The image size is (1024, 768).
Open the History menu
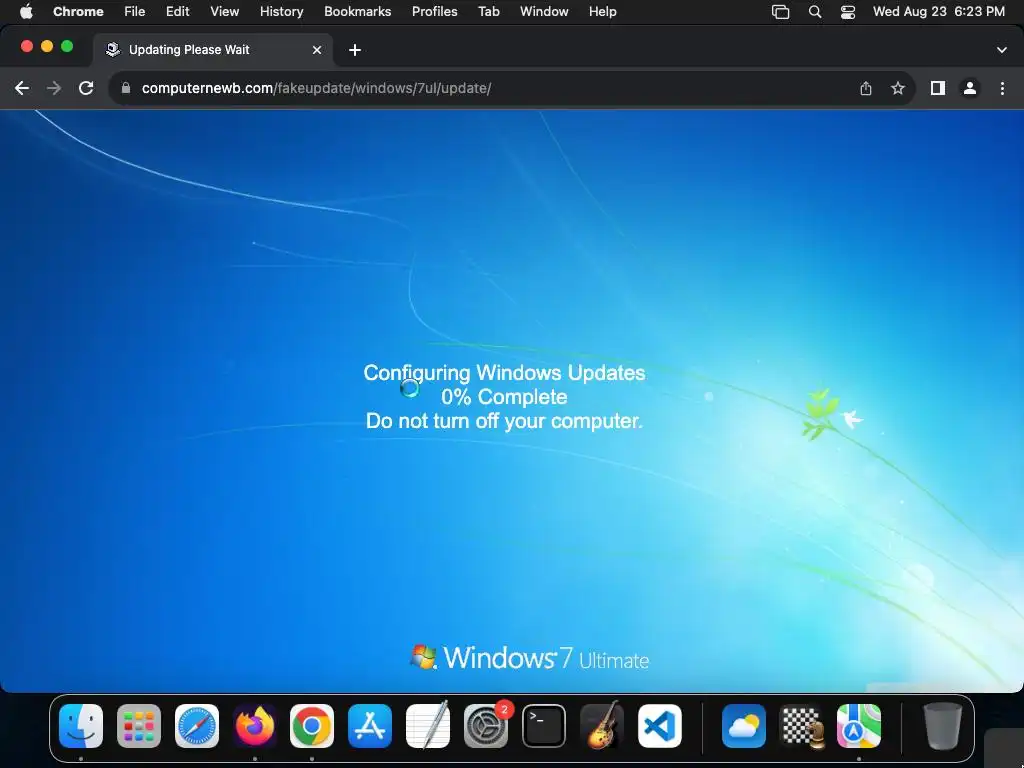[281, 11]
